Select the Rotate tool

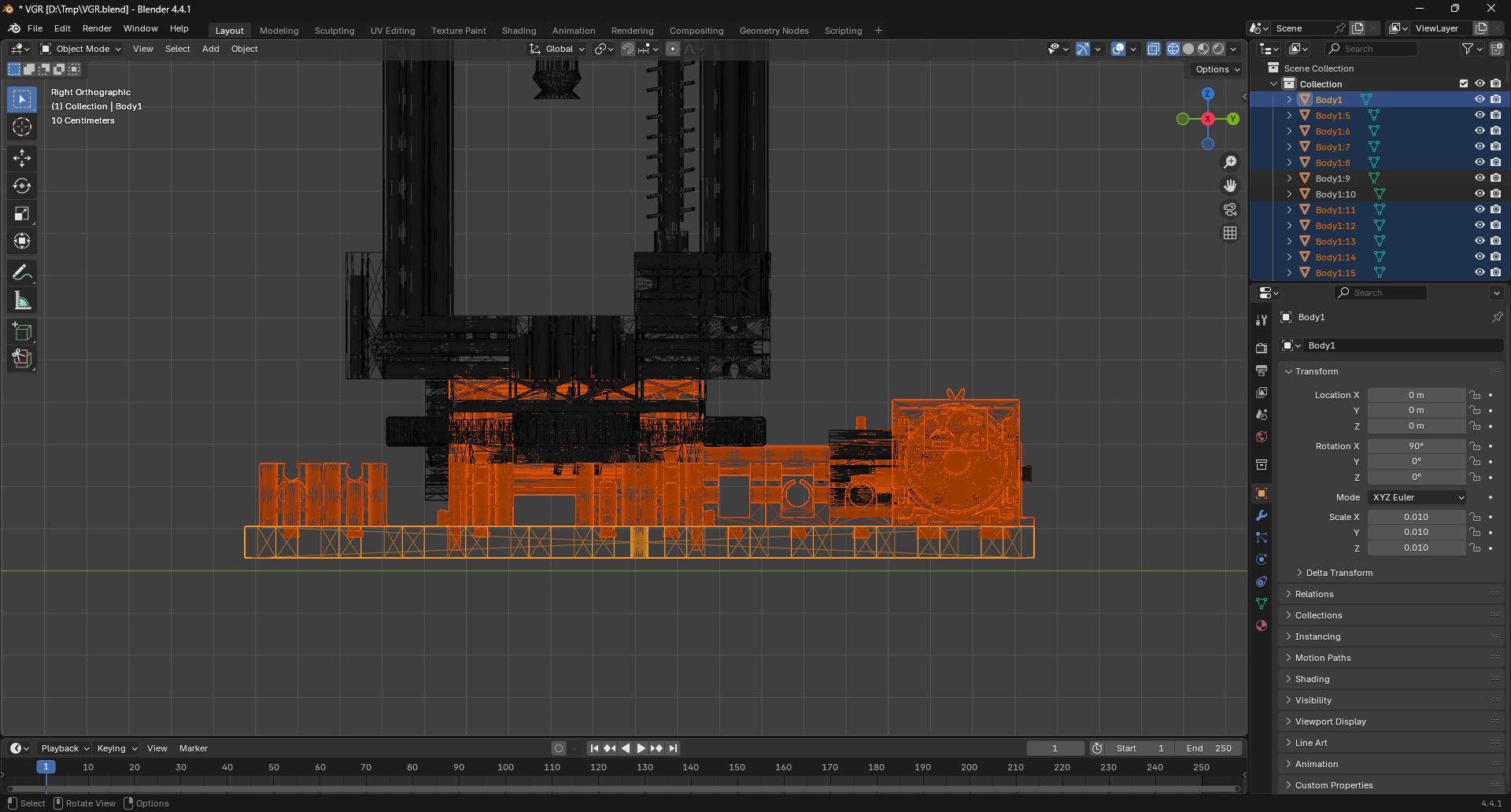(x=22, y=186)
